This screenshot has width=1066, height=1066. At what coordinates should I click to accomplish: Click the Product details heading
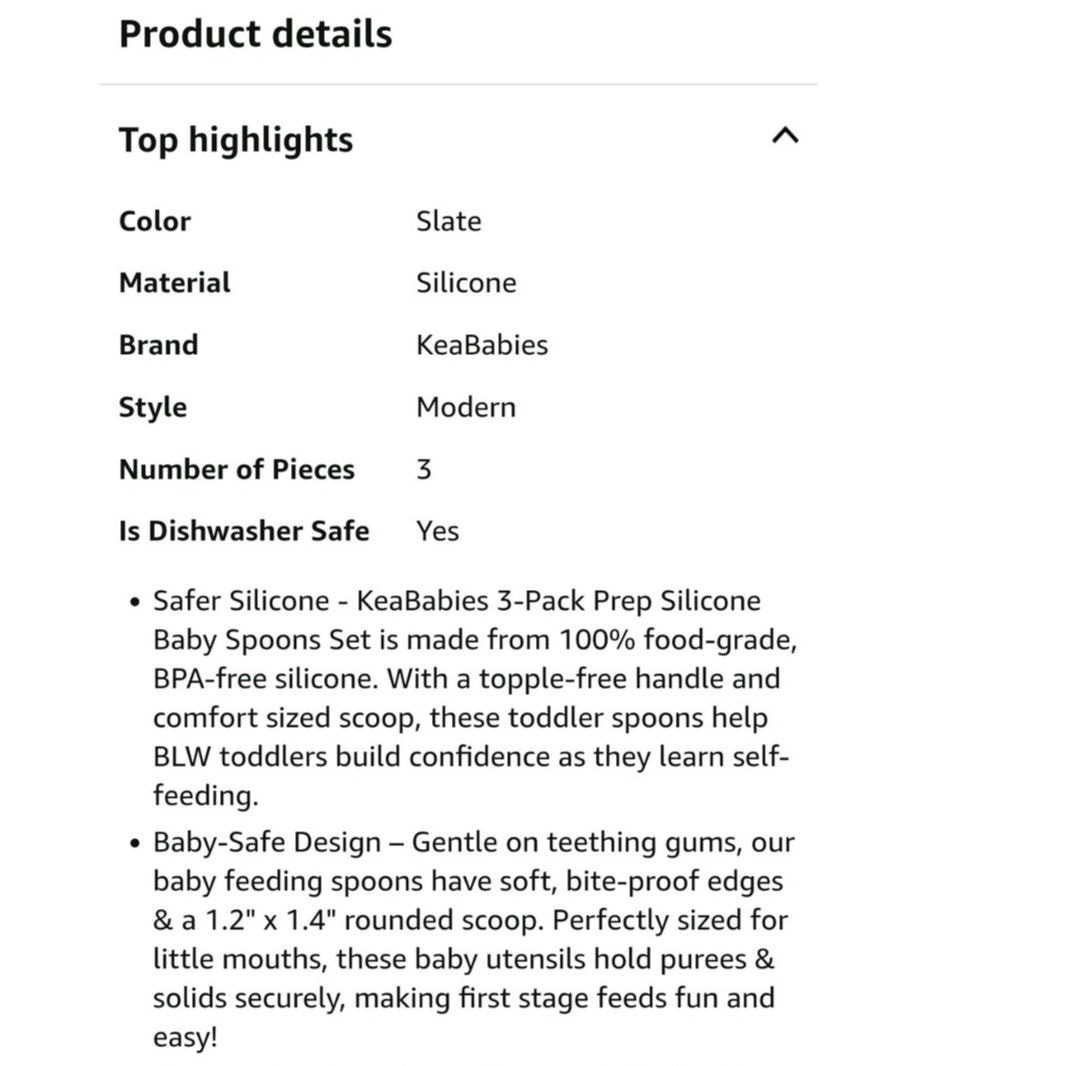[255, 34]
